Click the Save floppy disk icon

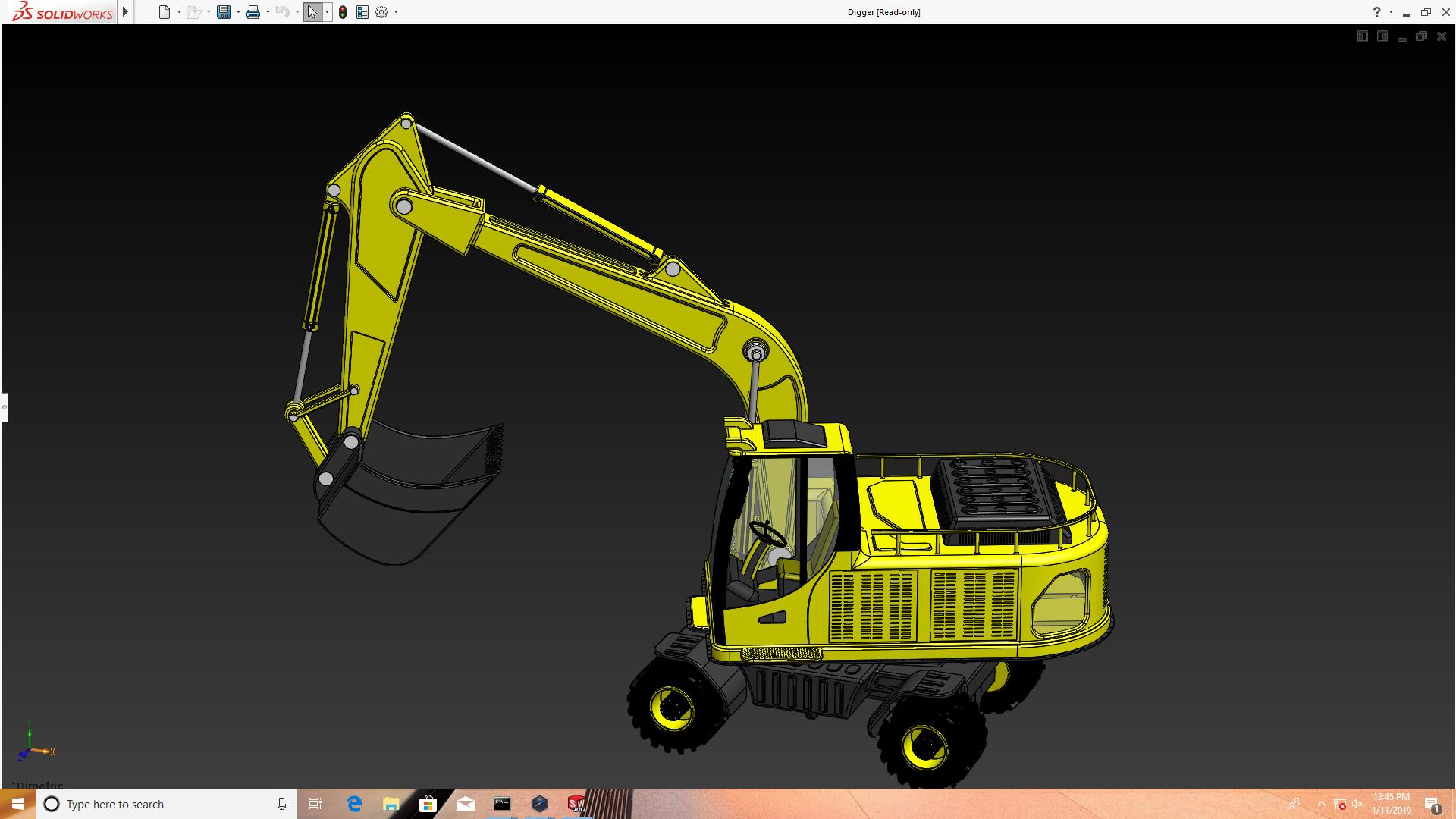point(223,12)
